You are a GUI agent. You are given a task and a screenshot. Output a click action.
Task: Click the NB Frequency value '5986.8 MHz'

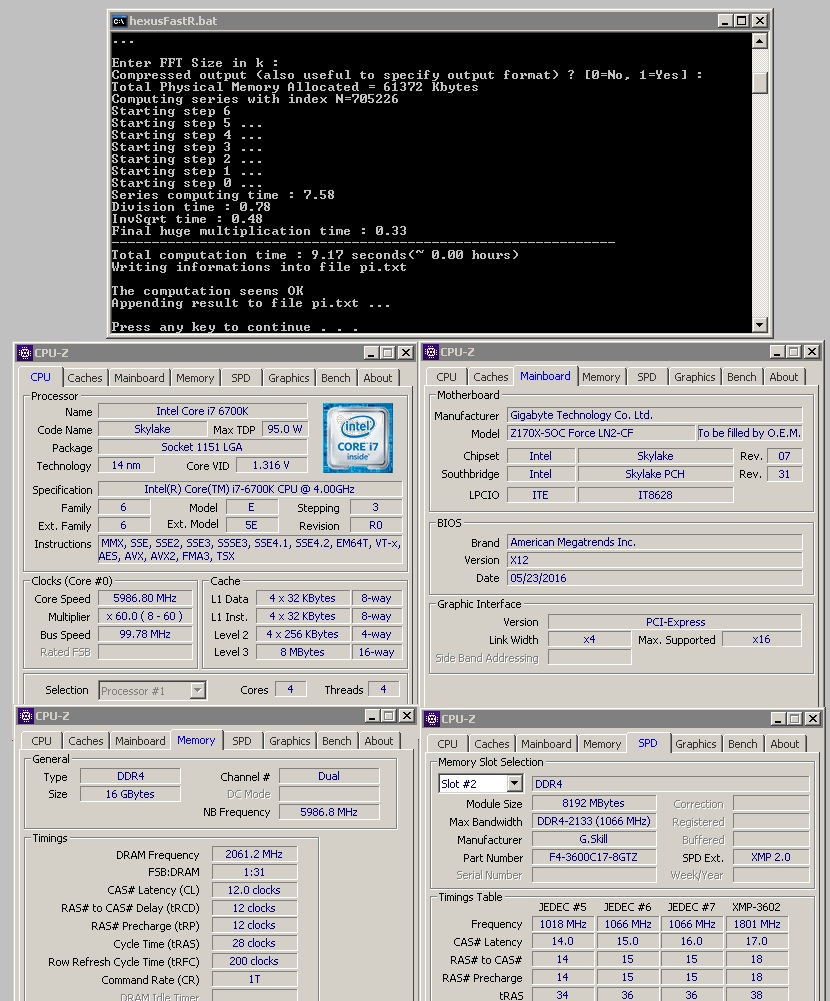[329, 812]
